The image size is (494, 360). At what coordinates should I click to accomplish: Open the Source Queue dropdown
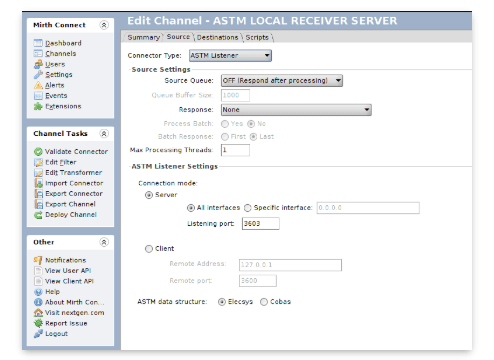[282, 81]
